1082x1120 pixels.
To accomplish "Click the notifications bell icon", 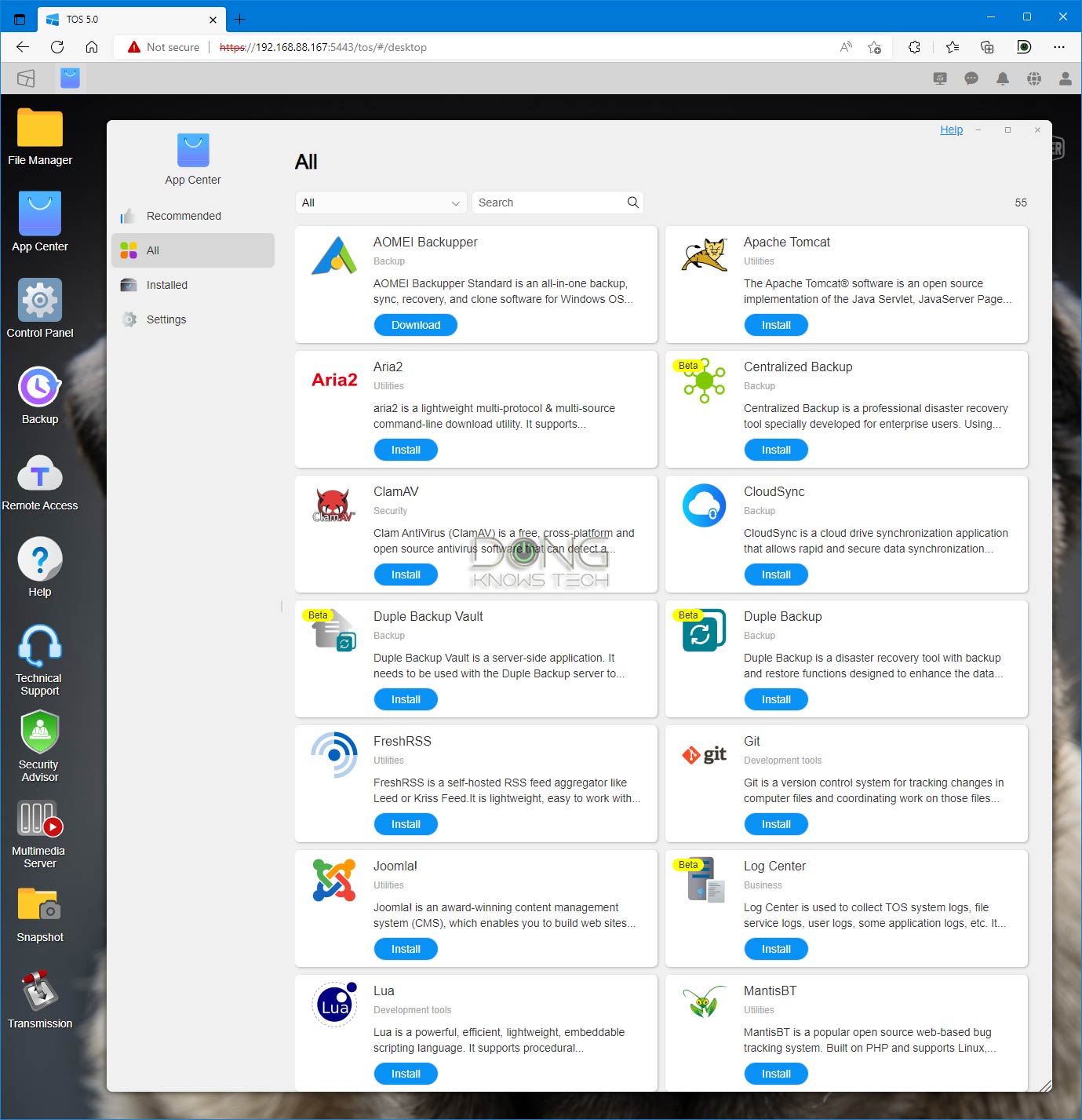I will (1003, 78).
